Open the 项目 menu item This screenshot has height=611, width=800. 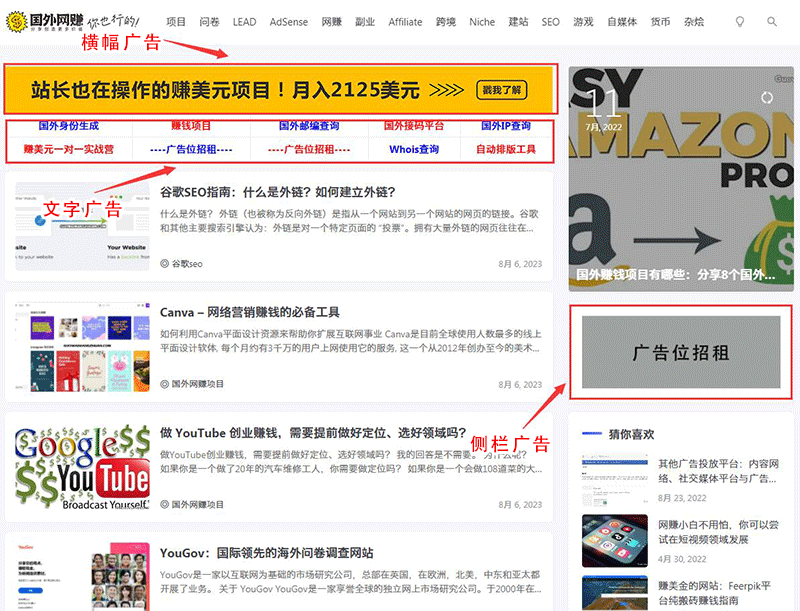176,22
